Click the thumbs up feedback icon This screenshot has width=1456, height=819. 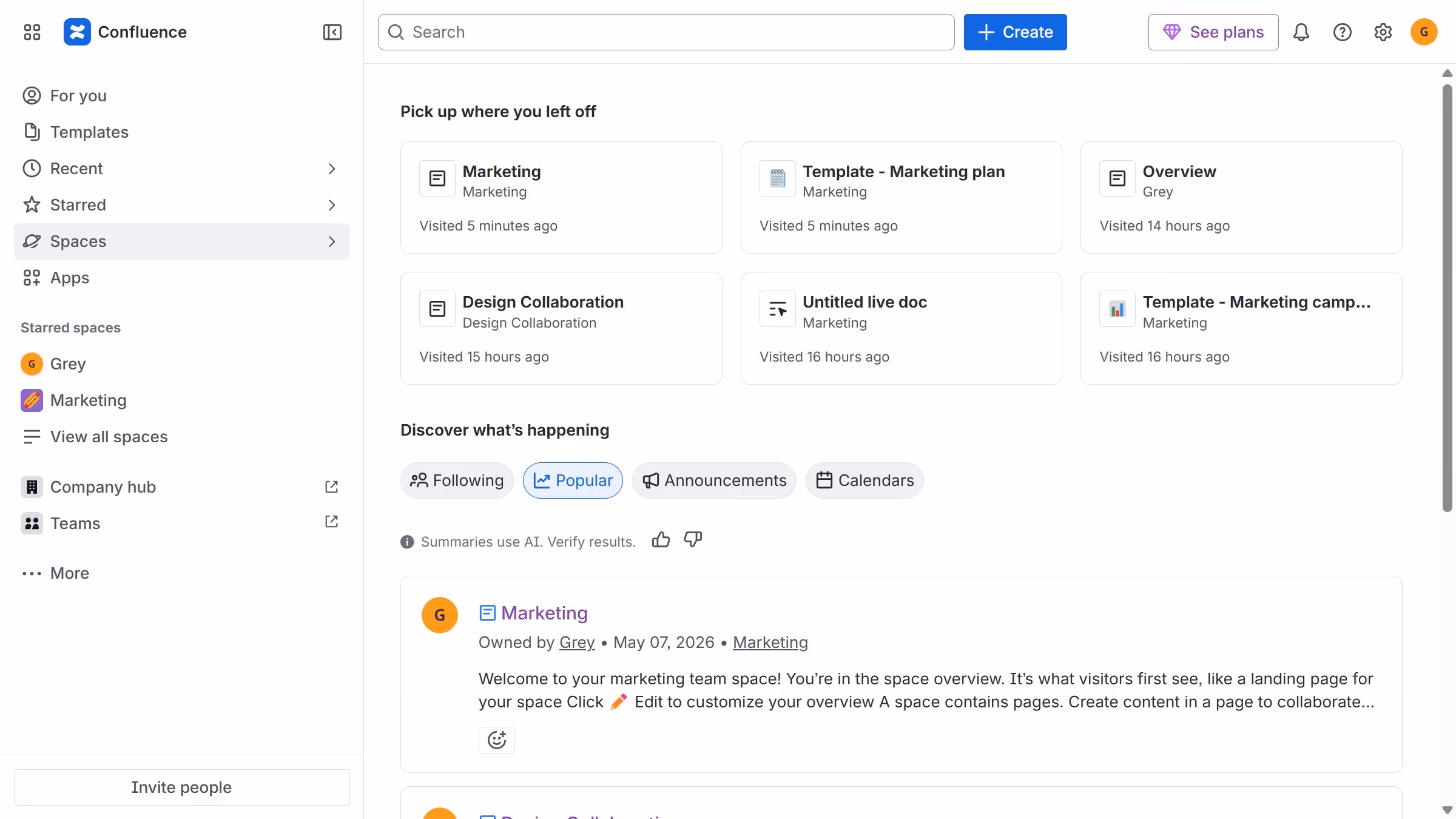point(661,540)
